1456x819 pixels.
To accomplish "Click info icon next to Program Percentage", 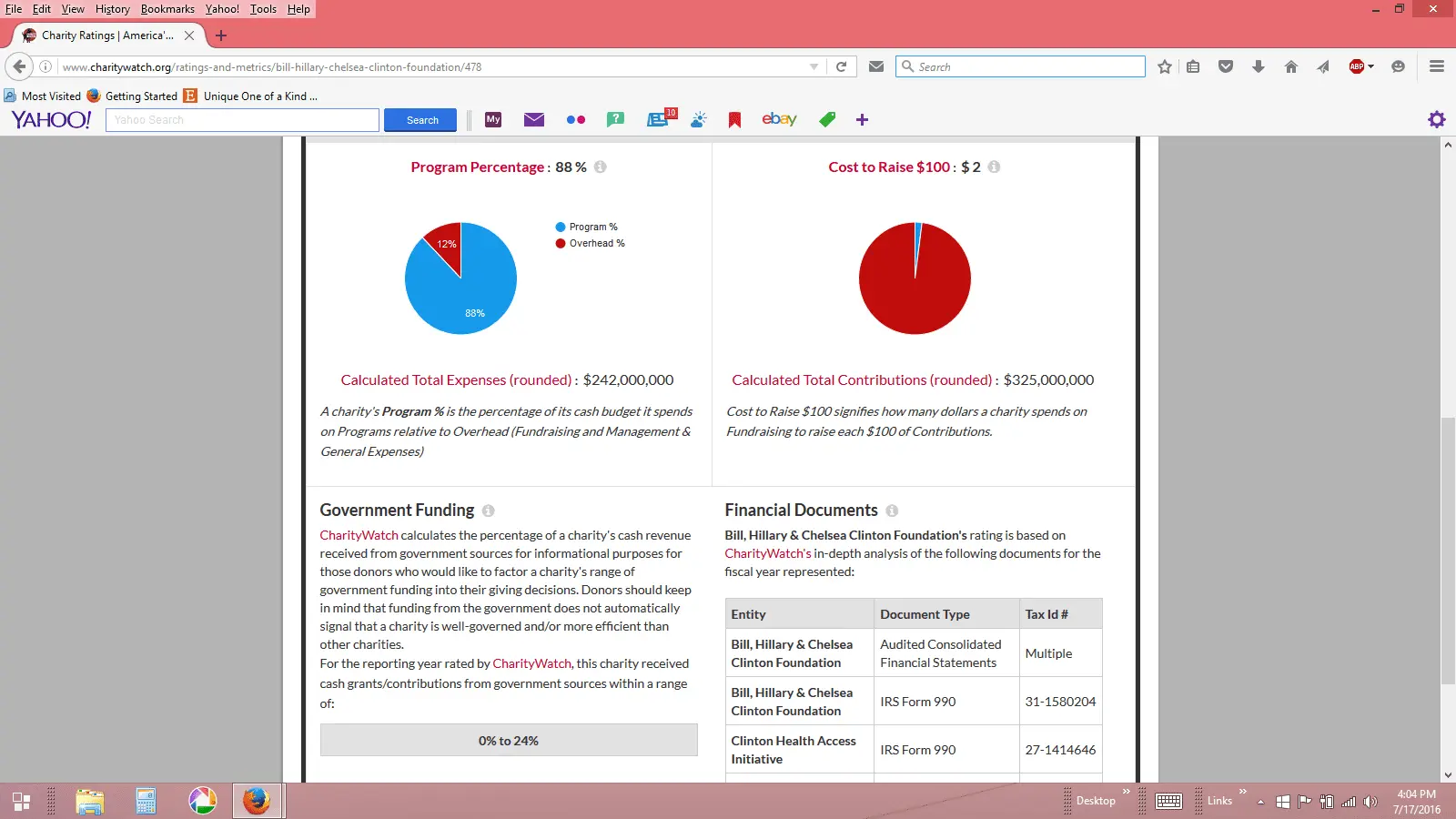I will tap(601, 167).
